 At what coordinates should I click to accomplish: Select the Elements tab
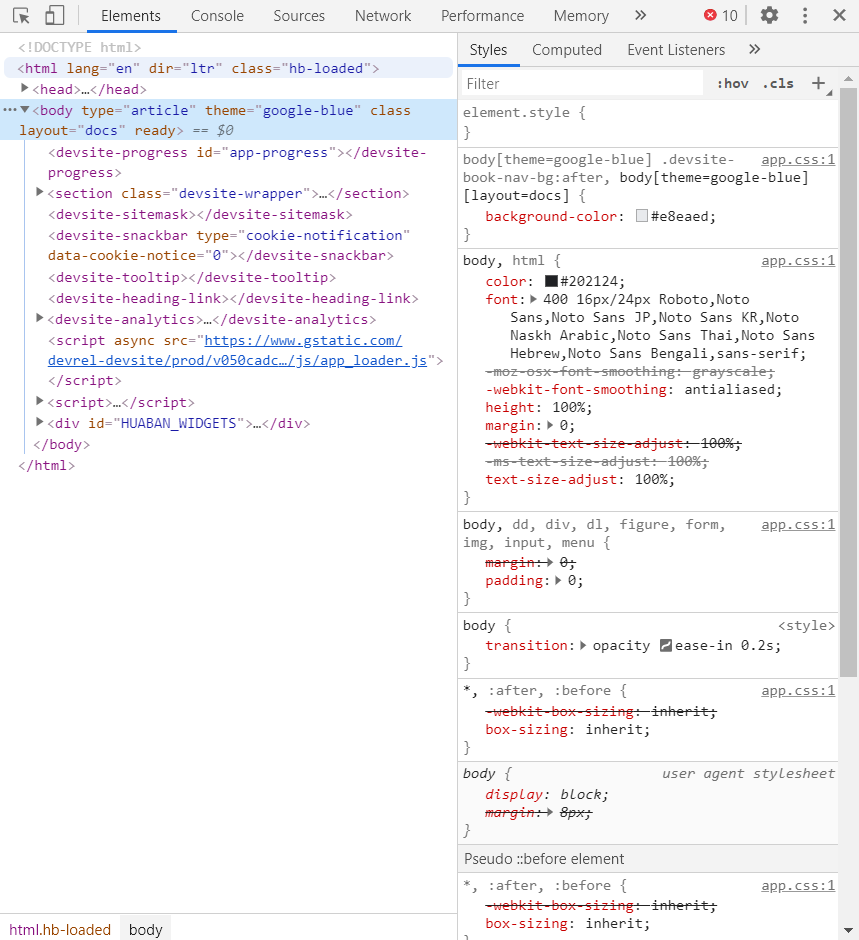point(131,16)
